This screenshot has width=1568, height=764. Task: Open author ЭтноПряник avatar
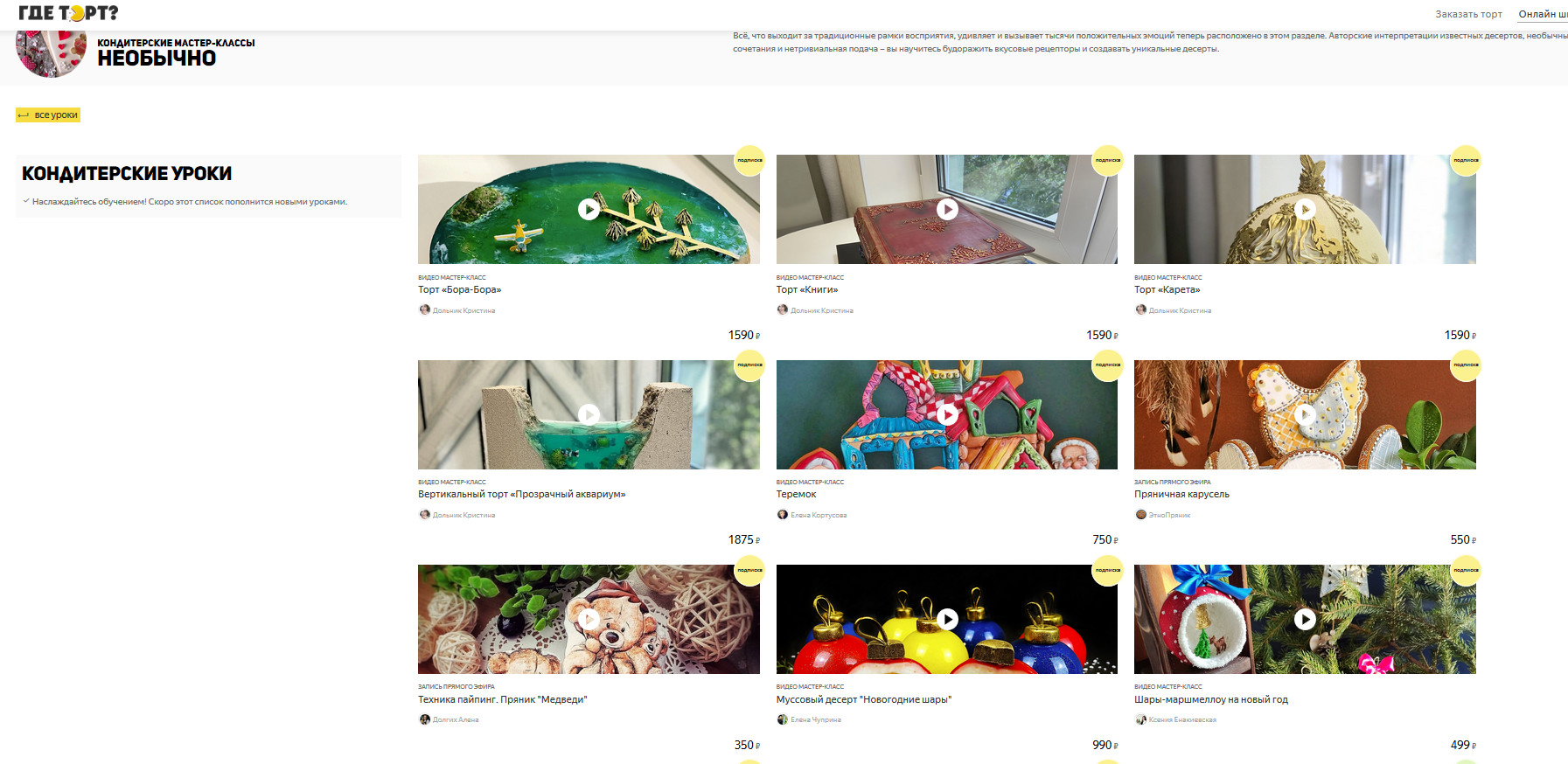(x=1140, y=514)
